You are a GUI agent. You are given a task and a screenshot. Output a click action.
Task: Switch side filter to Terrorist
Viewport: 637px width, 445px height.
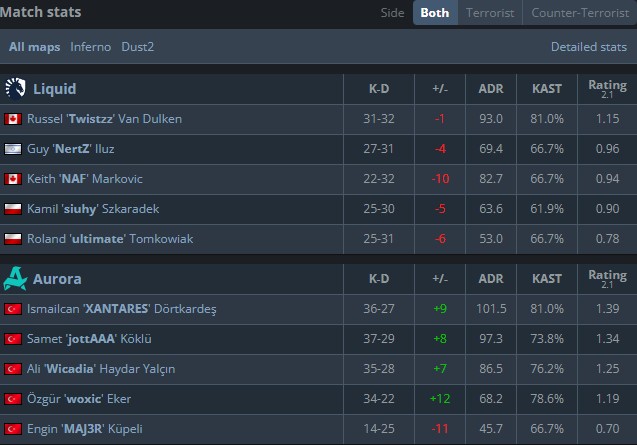489,14
